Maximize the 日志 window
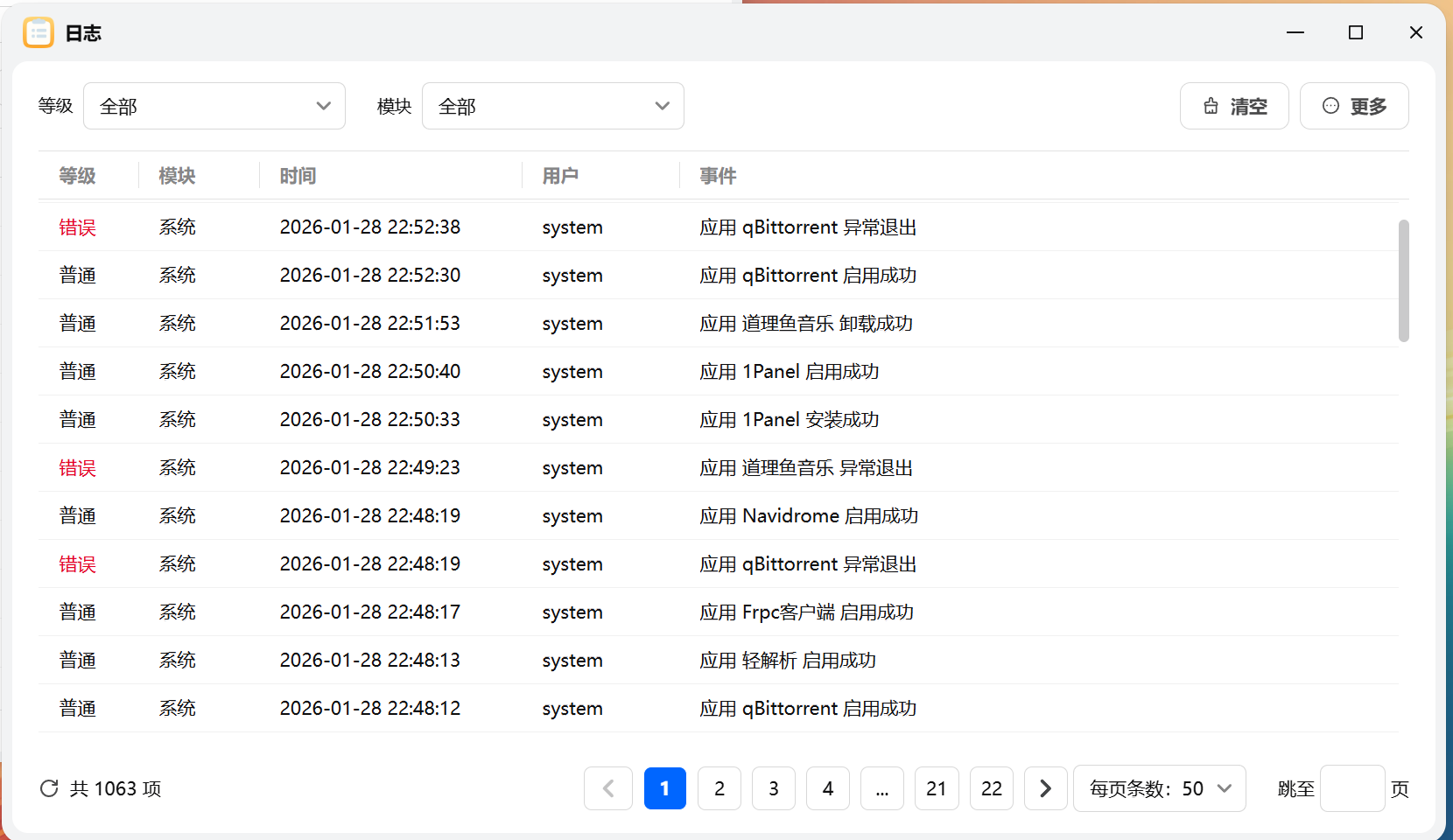This screenshot has height=840, width=1453. (x=1356, y=32)
